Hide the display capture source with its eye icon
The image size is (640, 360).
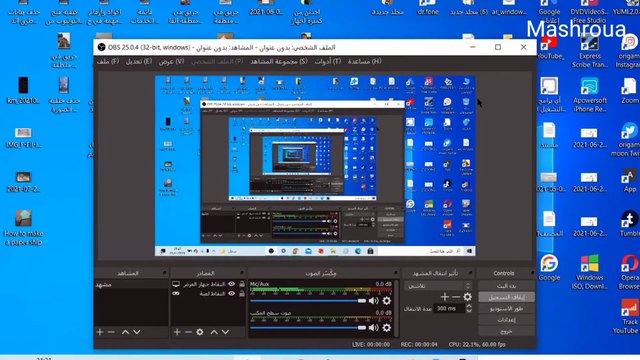click(231, 284)
